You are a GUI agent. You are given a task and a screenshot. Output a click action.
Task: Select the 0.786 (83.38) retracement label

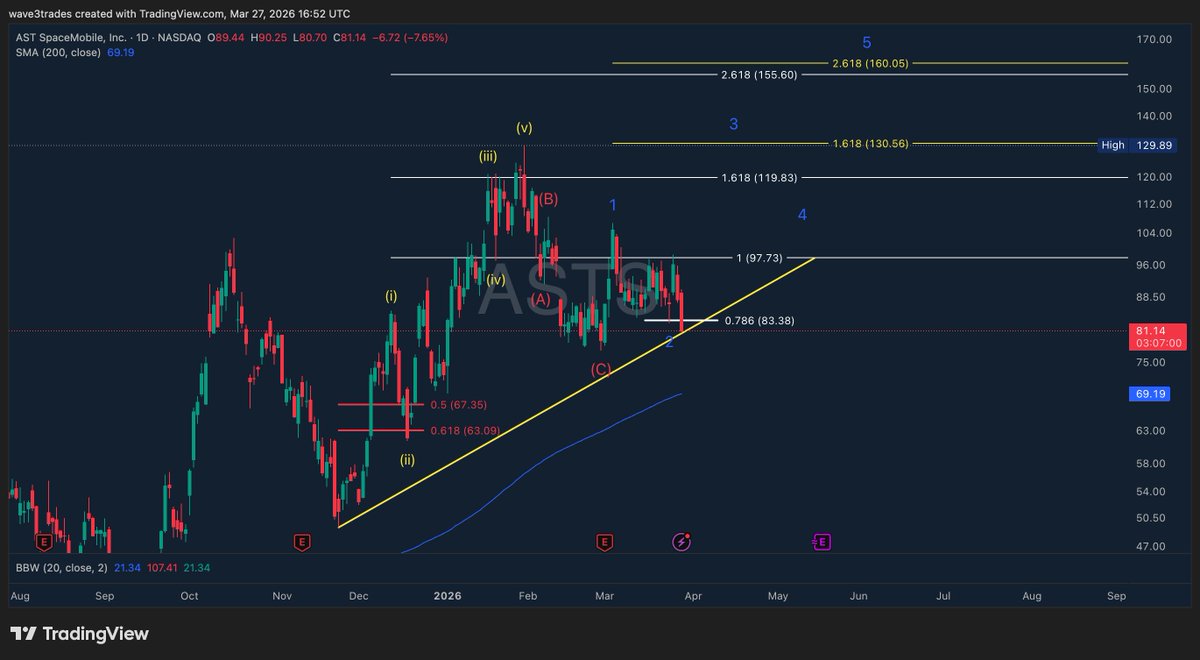[x=759, y=321]
